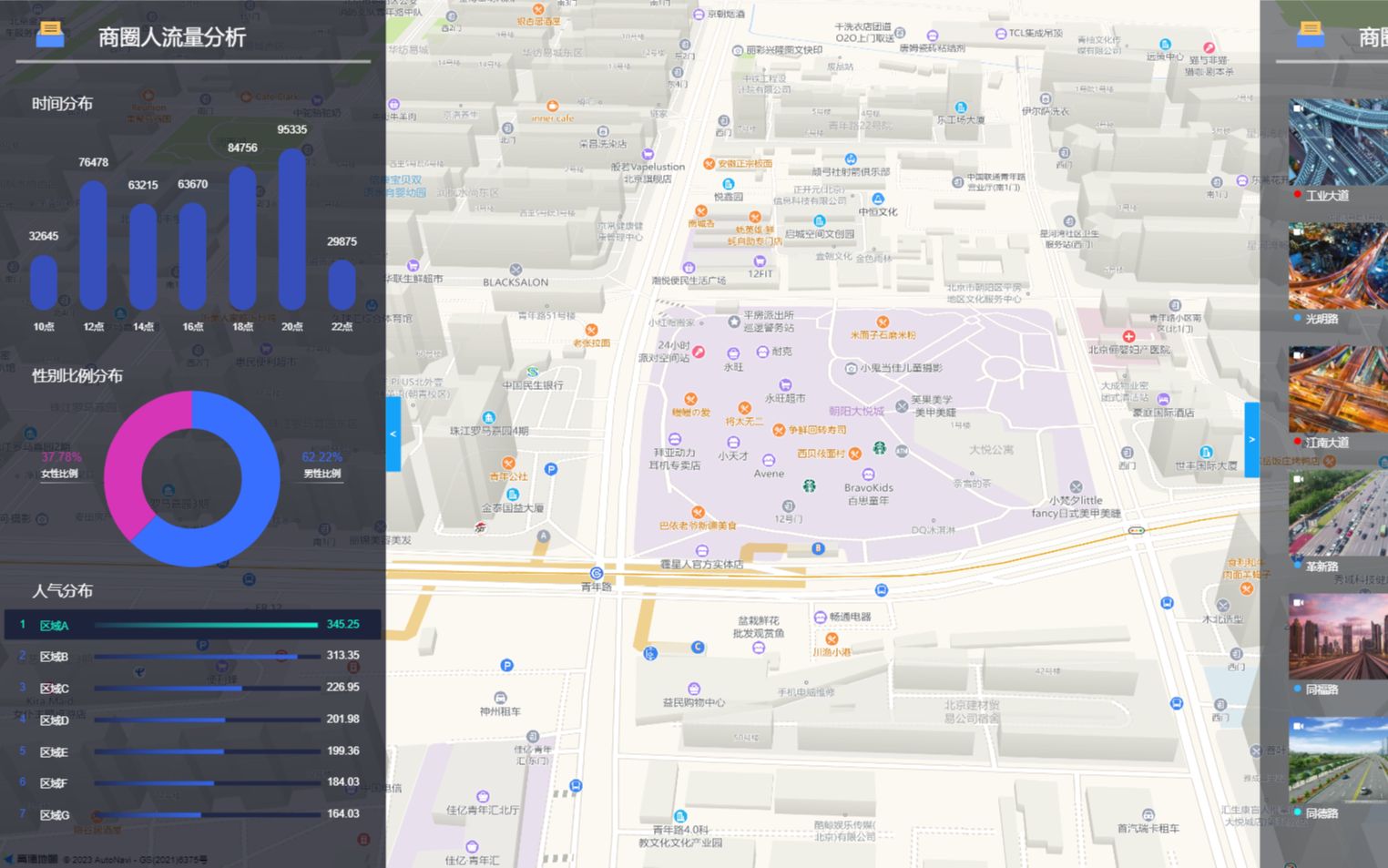
Task: Click the 首汽瑞卡租车 icon
Action: pos(1148,814)
